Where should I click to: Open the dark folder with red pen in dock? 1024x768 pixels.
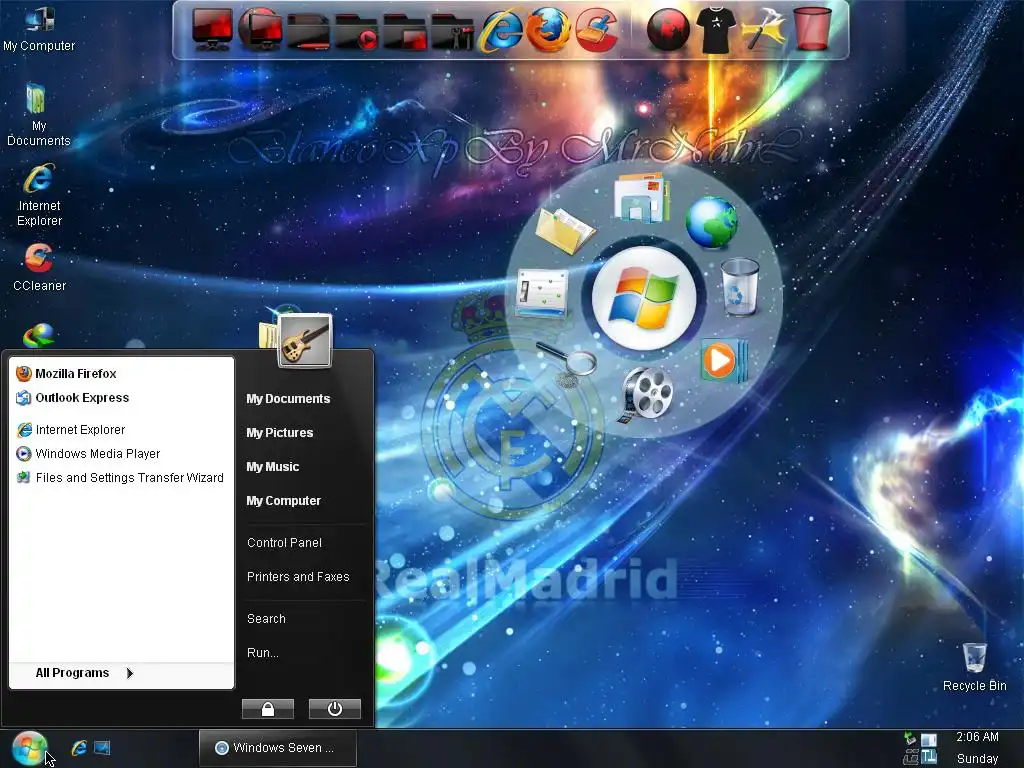coord(308,31)
